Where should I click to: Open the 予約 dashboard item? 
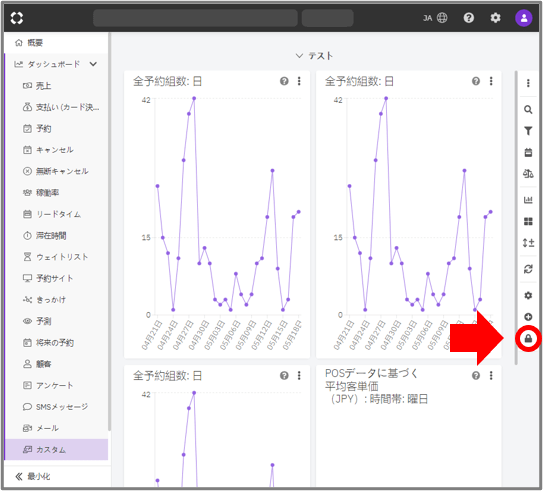pos(56,128)
